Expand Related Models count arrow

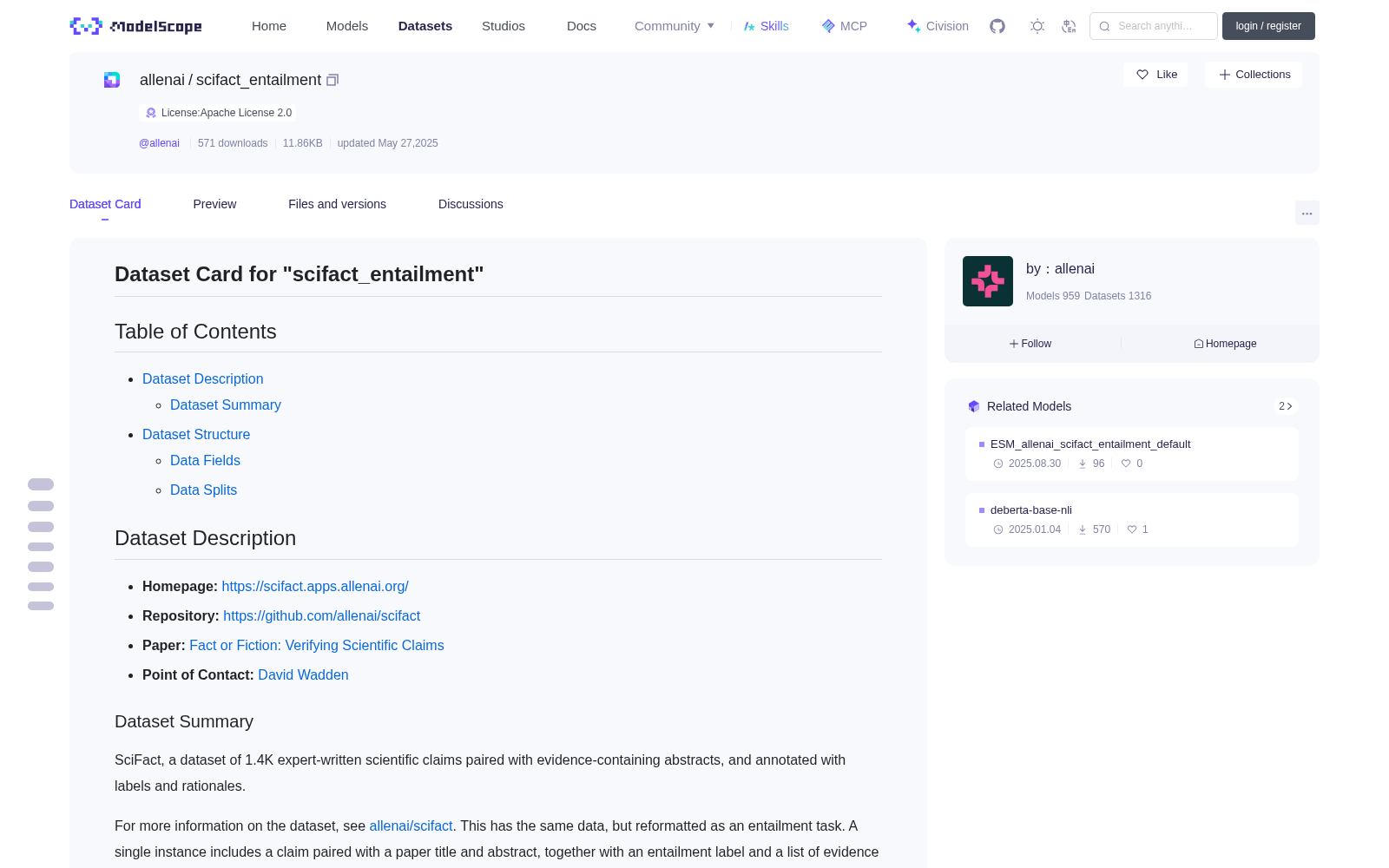1286,406
